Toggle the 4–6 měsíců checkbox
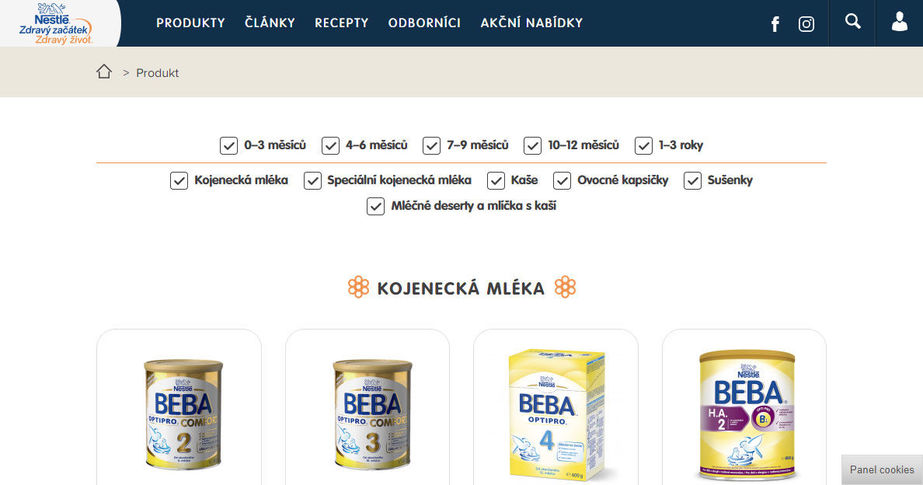 (330, 145)
